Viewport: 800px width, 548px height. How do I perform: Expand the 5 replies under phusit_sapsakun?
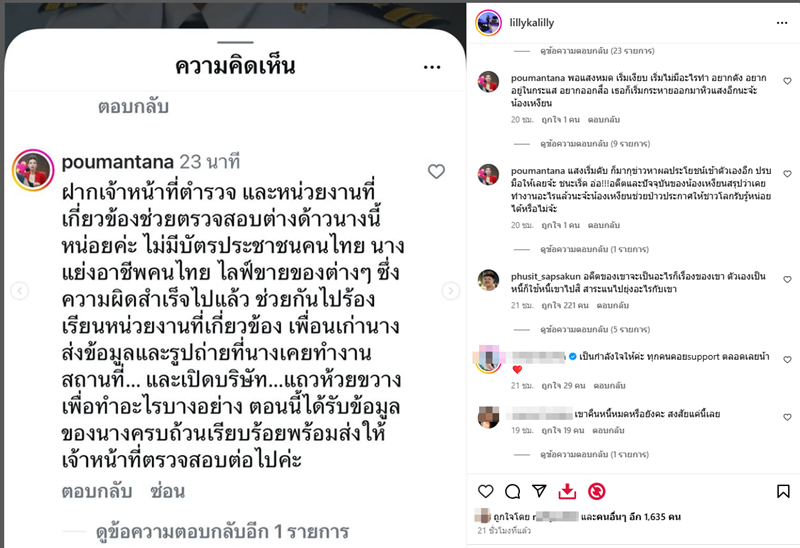(595, 330)
